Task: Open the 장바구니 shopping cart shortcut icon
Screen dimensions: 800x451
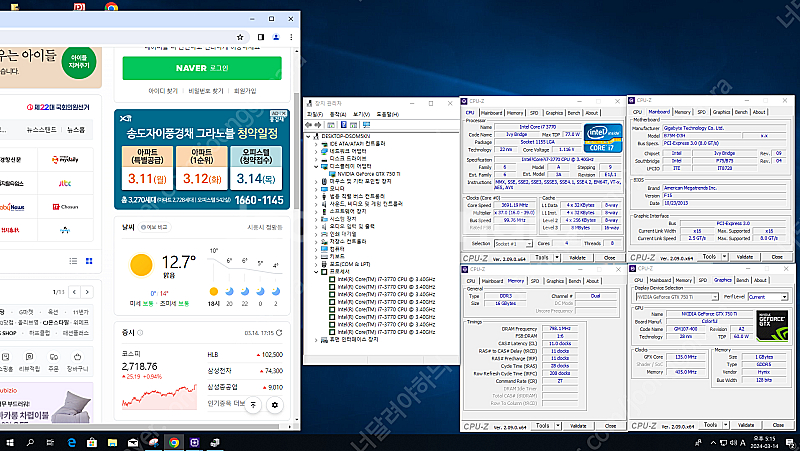Action: click(x=77, y=357)
